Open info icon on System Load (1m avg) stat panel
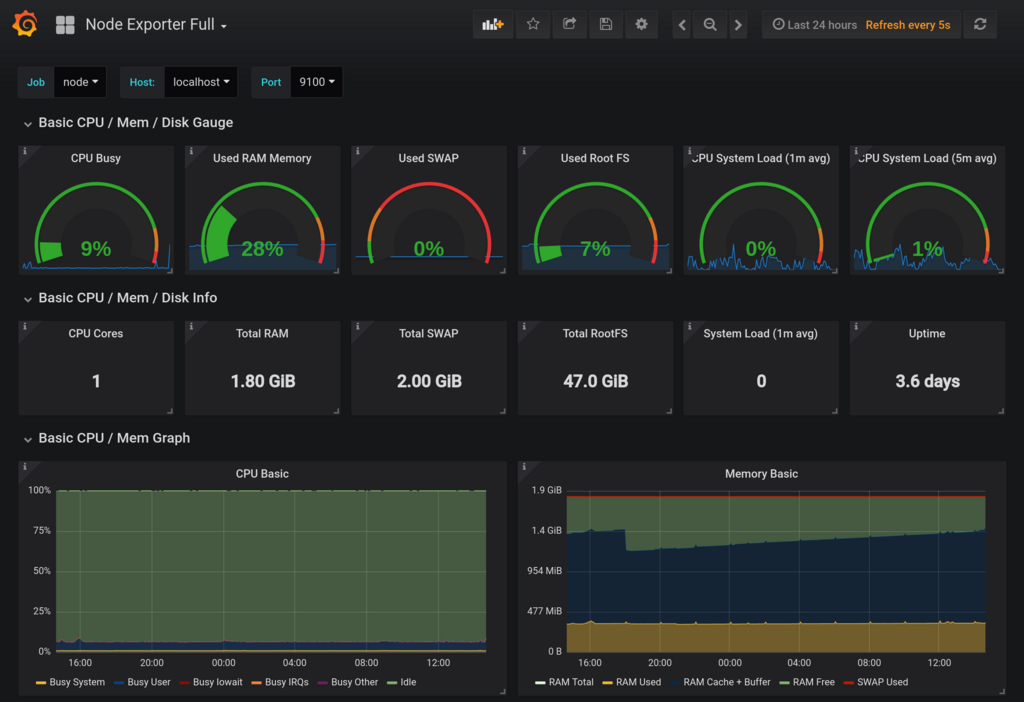Image resolution: width=1024 pixels, height=702 pixels. 689,326
